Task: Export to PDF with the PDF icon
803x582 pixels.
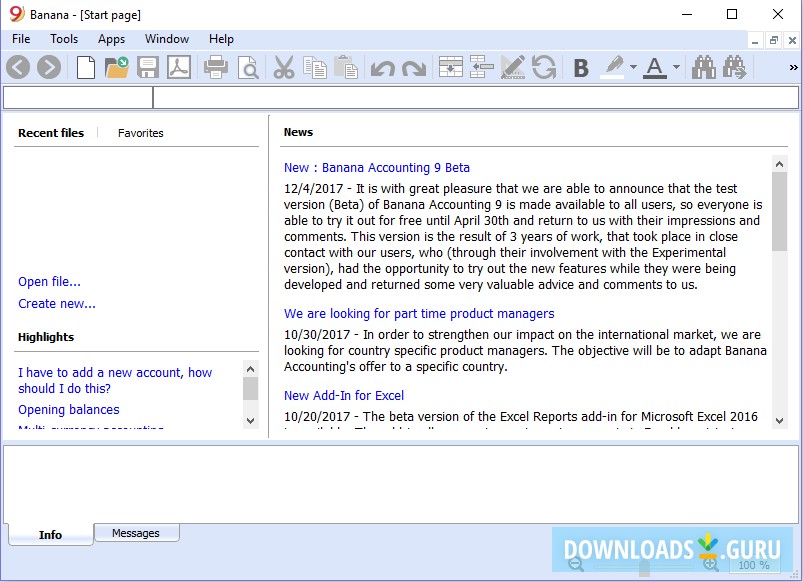Action: 179,67
